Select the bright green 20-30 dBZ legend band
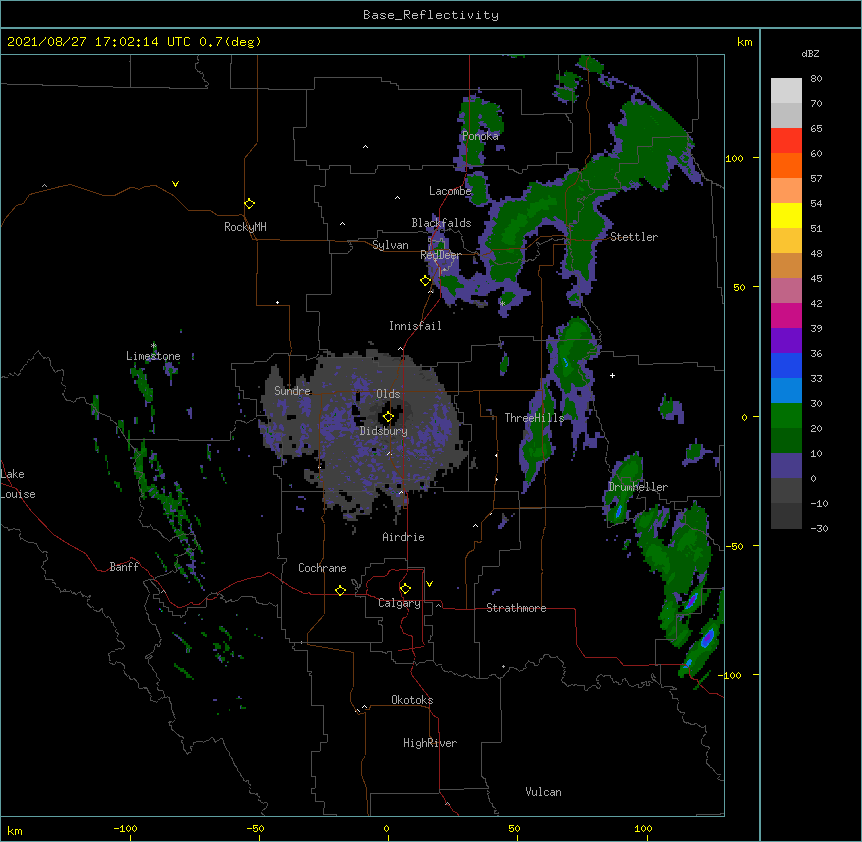862x842 pixels. [x=786, y=416]
